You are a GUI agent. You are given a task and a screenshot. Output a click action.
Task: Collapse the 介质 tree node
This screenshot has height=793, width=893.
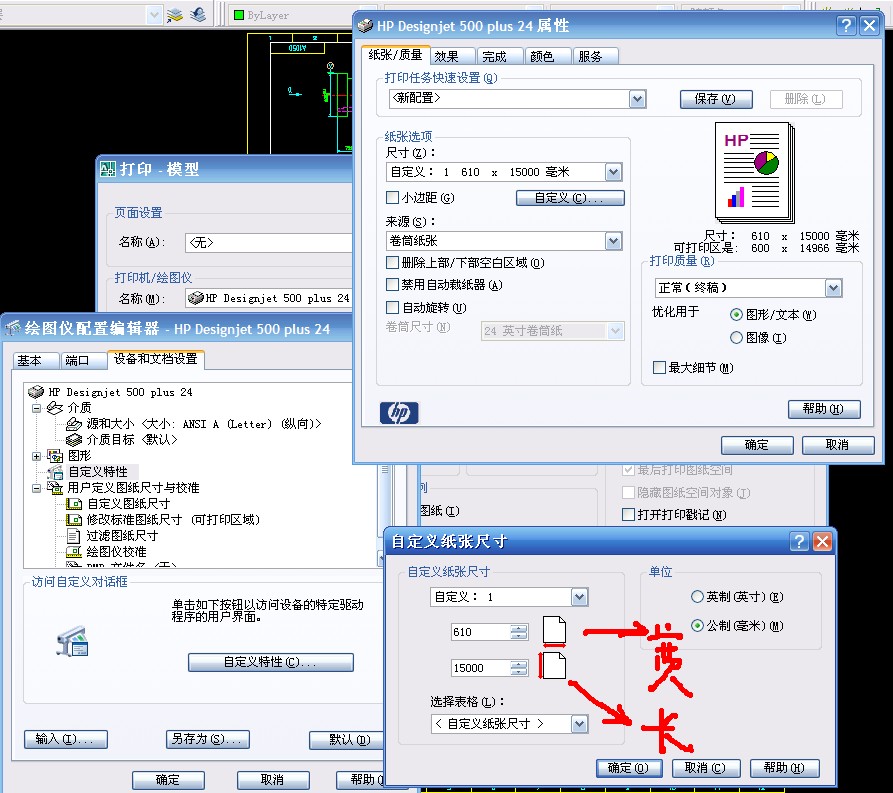point(36,408)
